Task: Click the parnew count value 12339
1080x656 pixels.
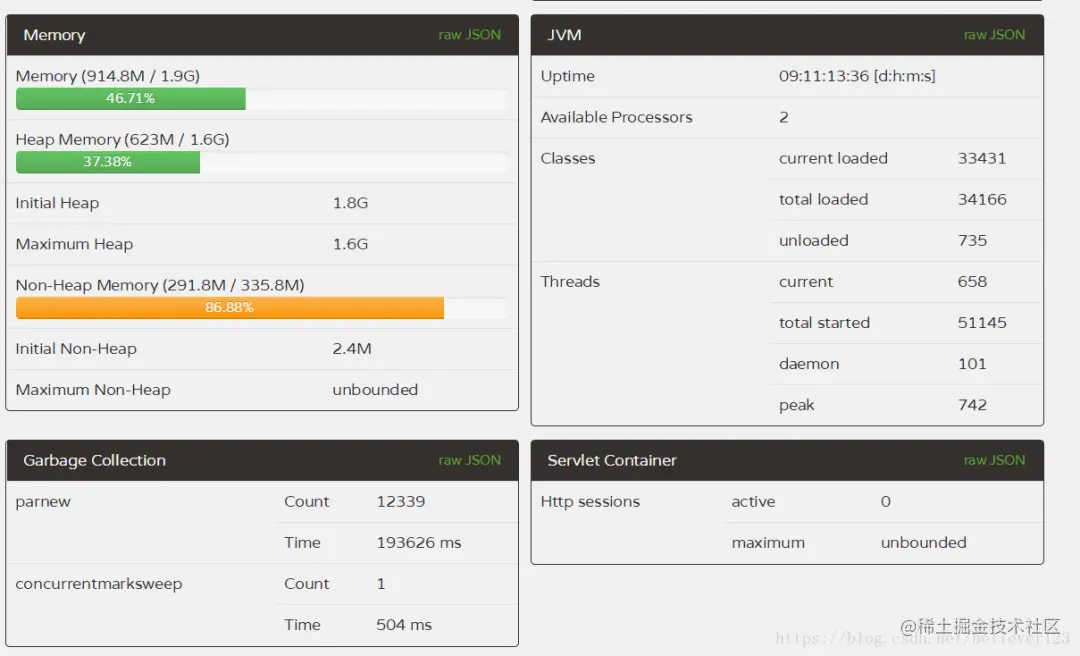Action: coord(401,502)
